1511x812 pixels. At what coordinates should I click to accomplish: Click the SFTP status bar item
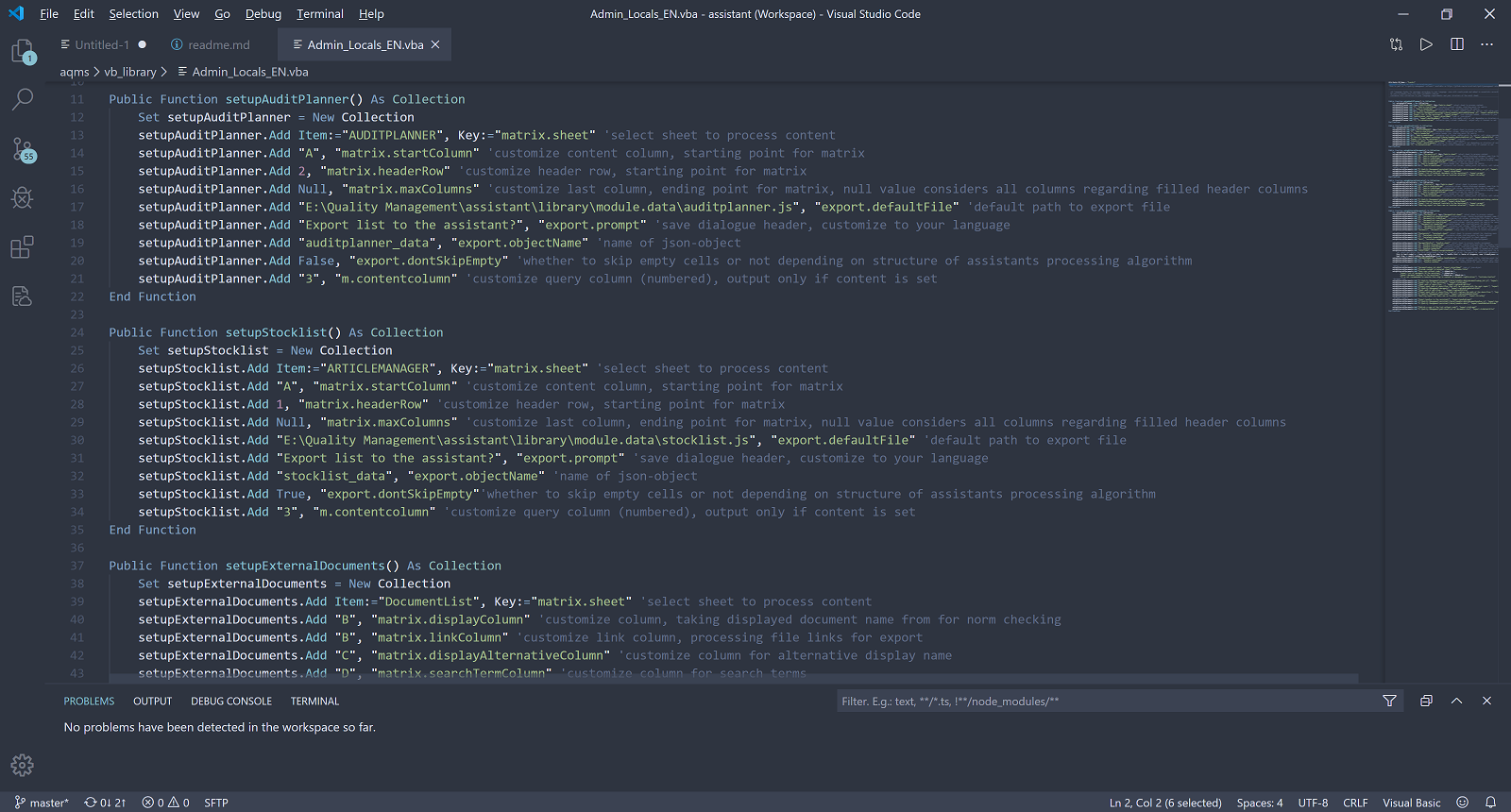[x=216, y=803]
